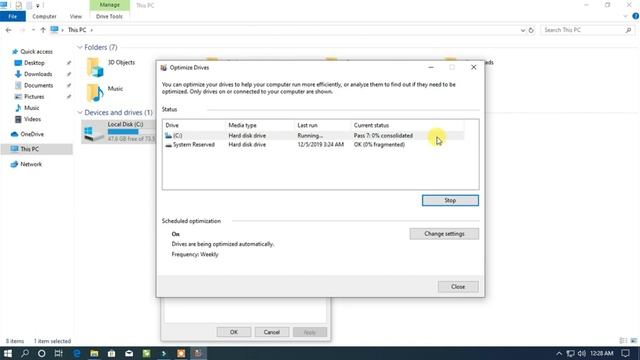
Task: Open Explorer Help question mark icon
Action: pos(635,16)
